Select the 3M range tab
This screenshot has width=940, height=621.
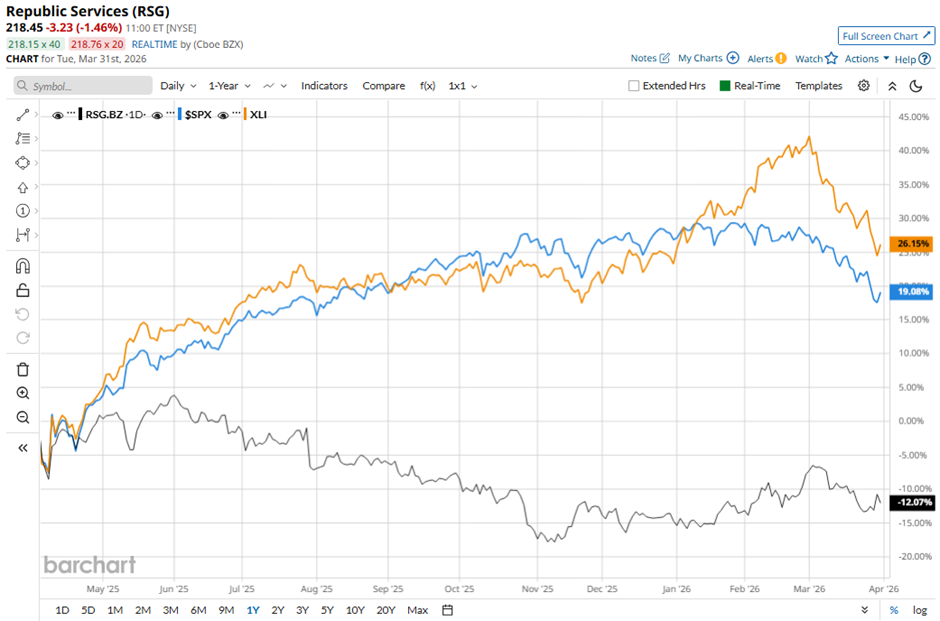point(171,610)
